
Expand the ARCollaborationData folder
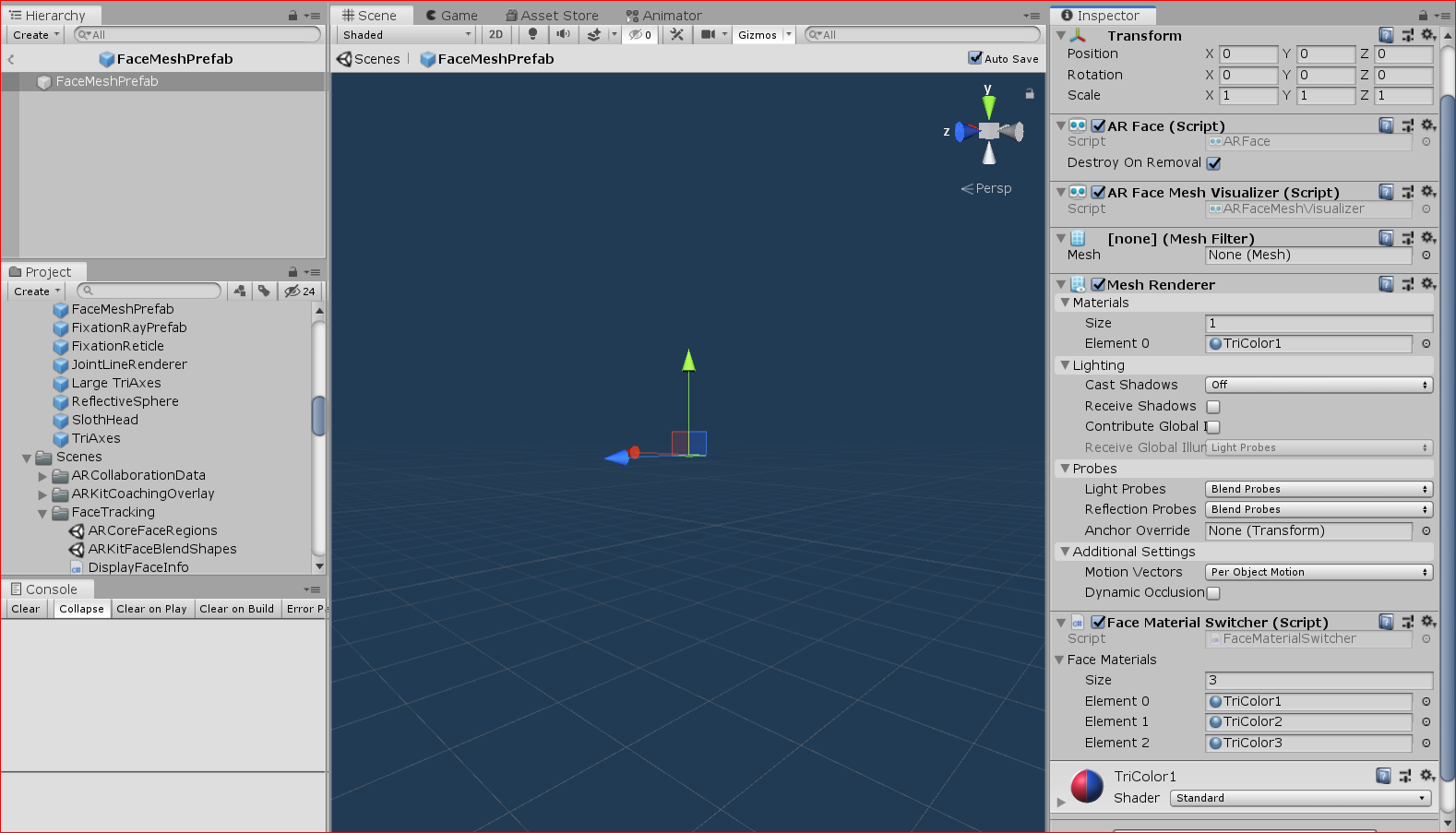click(42, 476)
